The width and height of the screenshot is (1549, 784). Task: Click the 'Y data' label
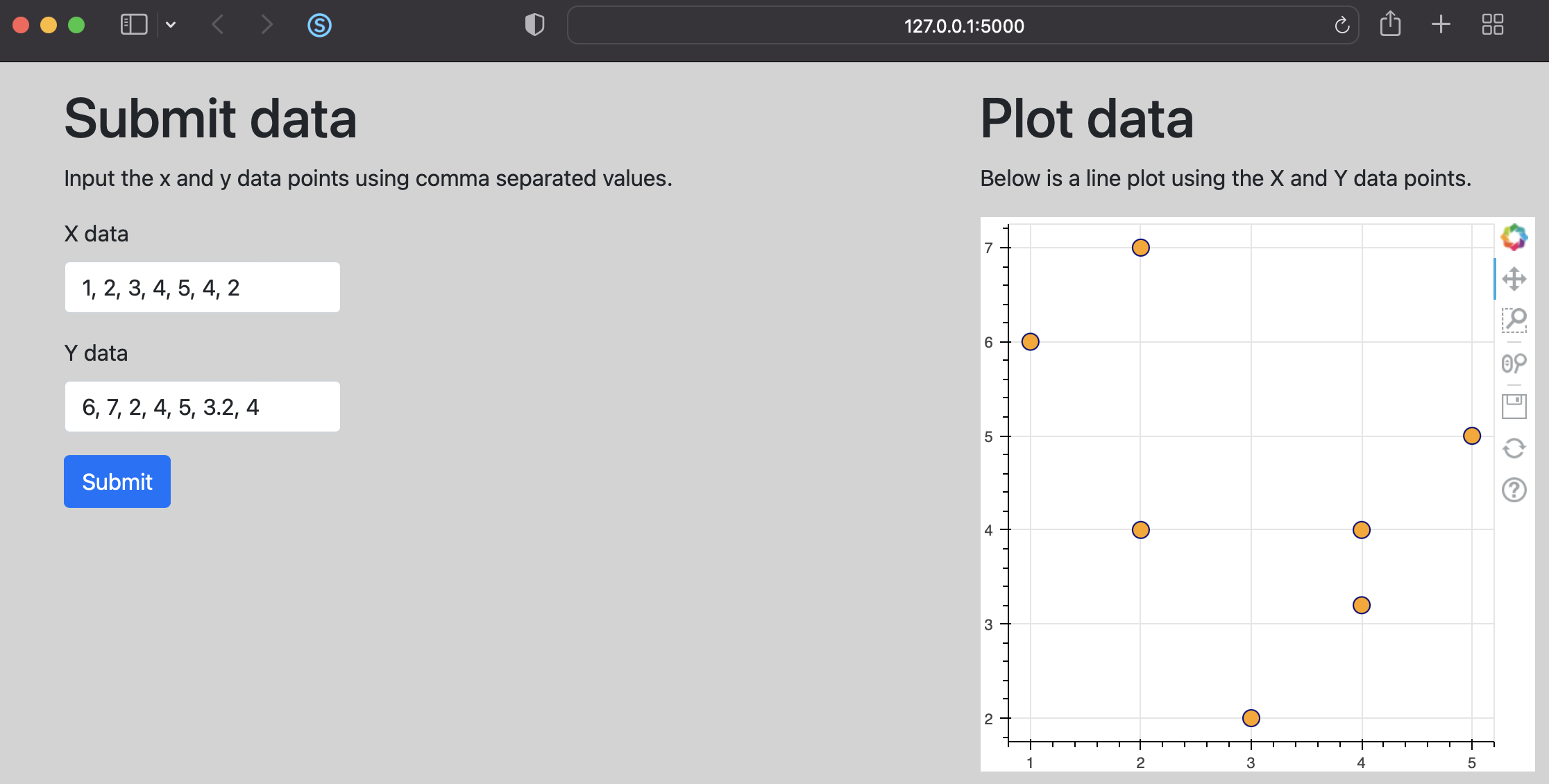96,353
